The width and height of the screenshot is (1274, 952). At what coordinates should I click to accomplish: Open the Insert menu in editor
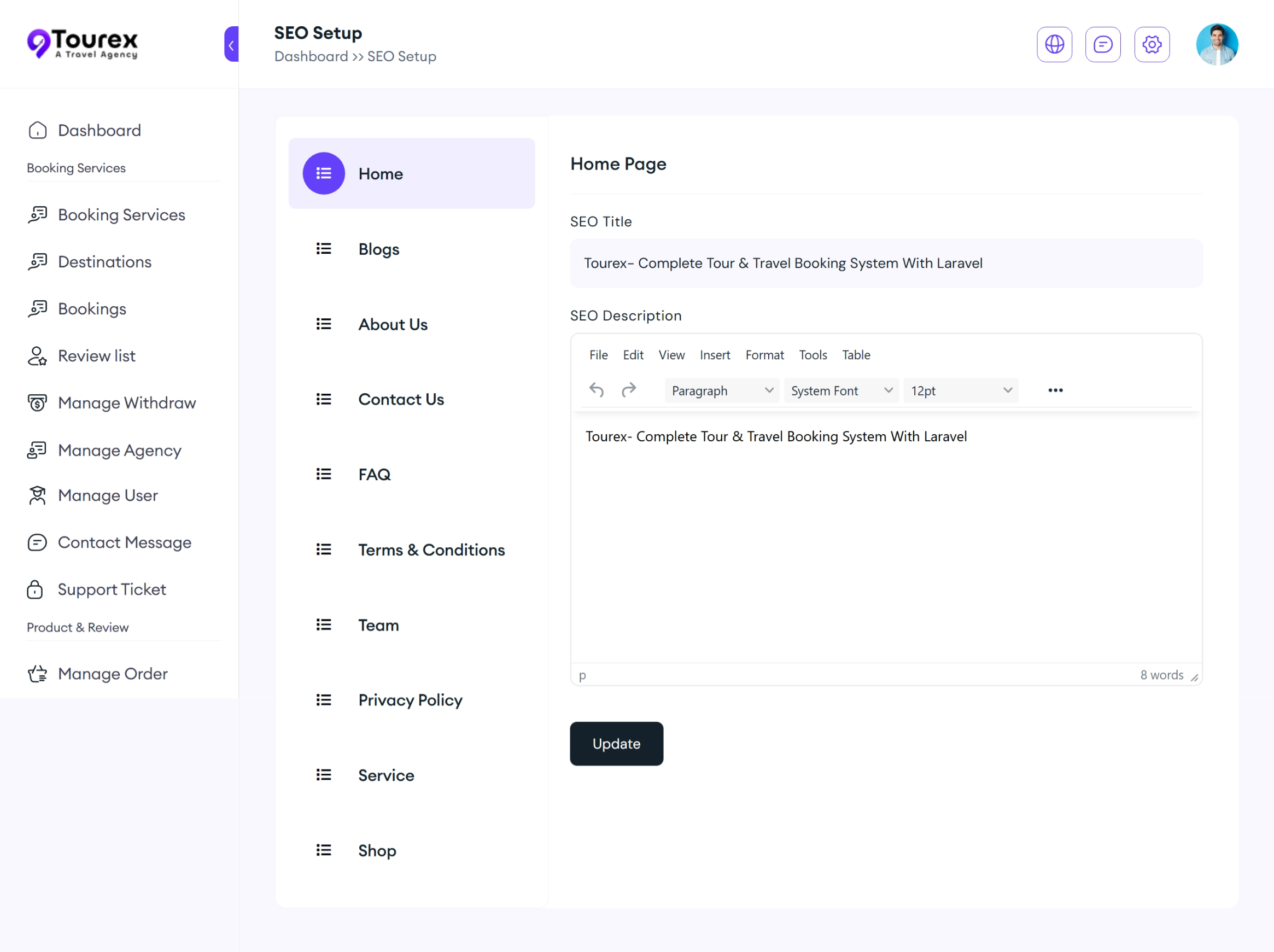[x=714, y=355]
